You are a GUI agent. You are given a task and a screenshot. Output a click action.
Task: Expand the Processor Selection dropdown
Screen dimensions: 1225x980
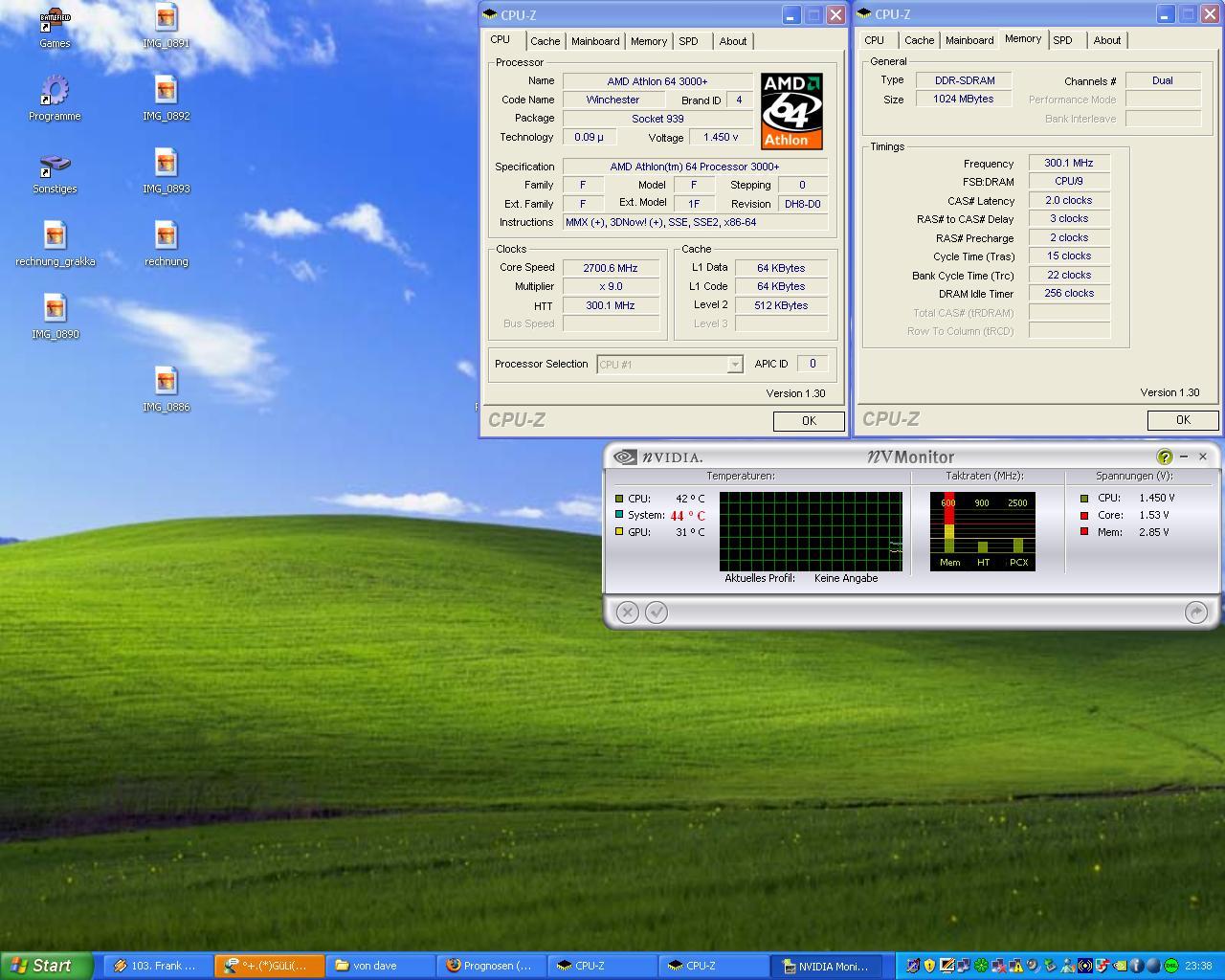point(734,365)
